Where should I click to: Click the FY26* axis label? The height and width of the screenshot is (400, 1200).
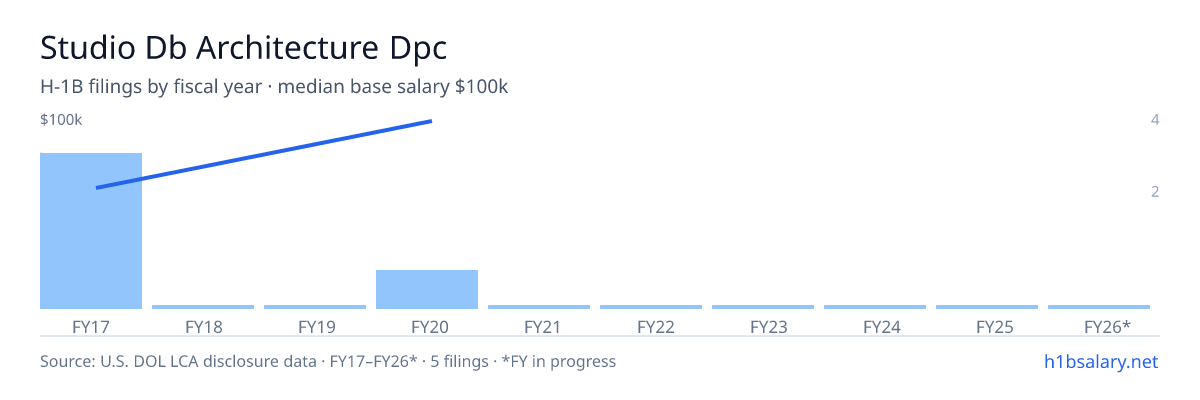coord(1107,327)
